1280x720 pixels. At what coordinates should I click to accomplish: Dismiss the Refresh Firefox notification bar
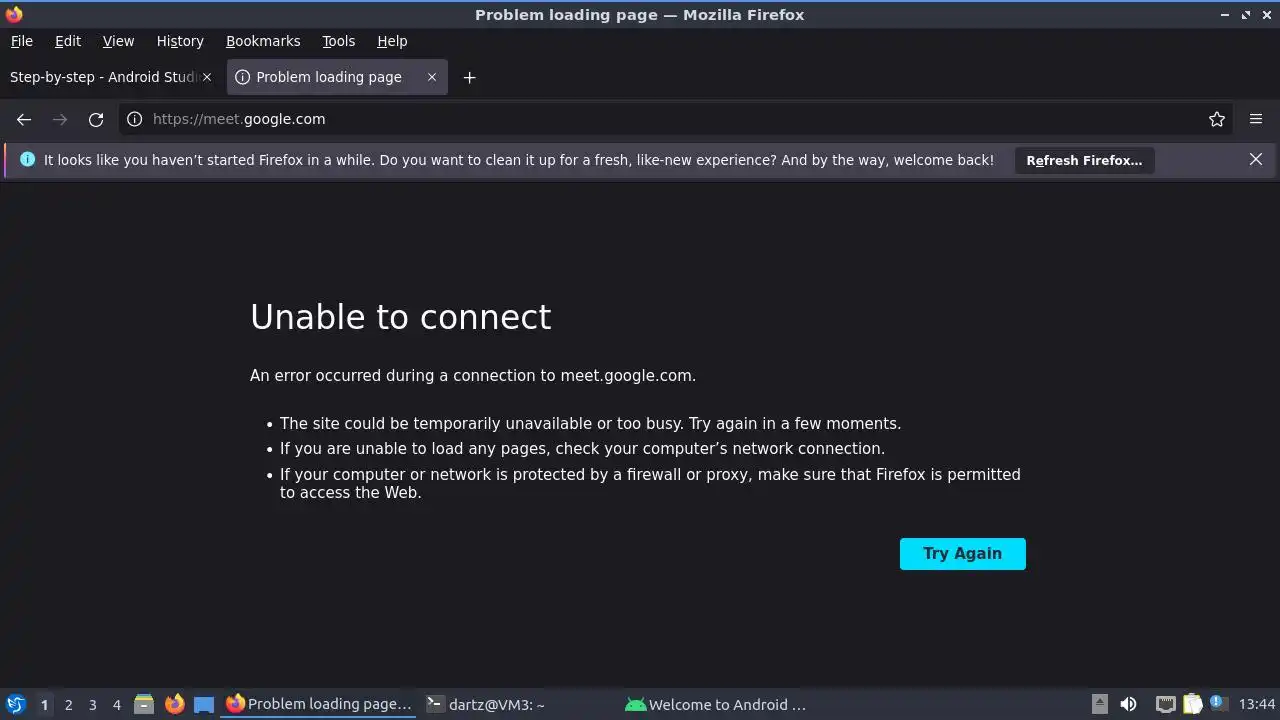click(x=1256, y=160)
